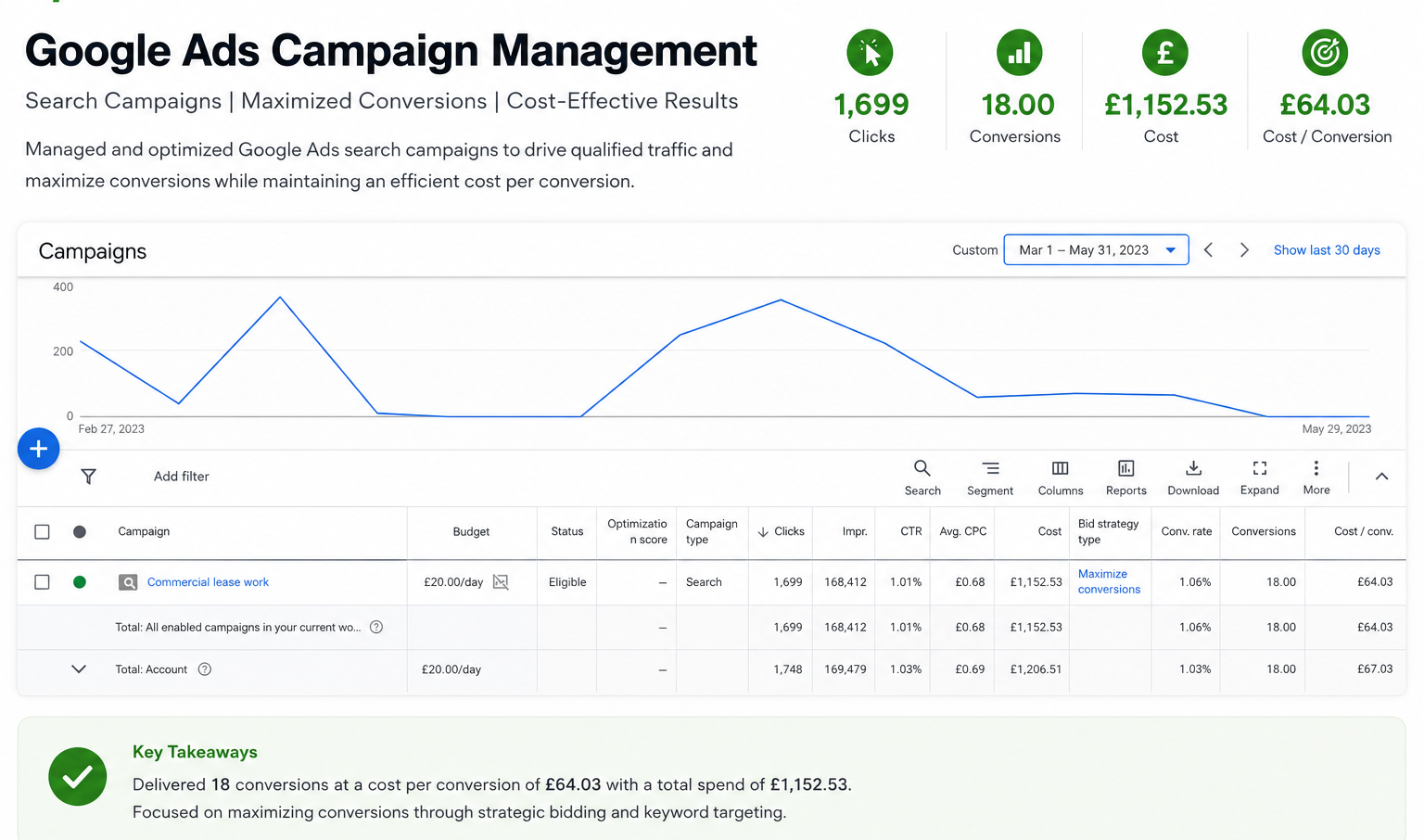Sort by Campaign type column header
1424x840 pixels.
pos(712,532)
